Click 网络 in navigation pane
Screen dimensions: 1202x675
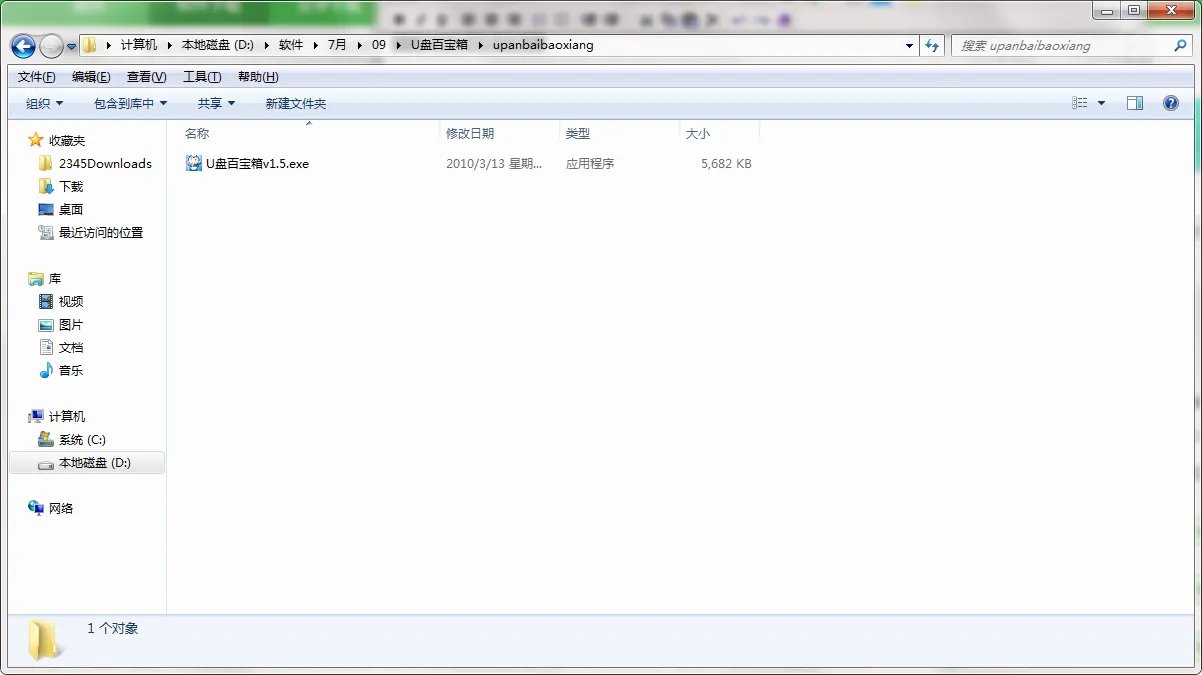point(61,509)
